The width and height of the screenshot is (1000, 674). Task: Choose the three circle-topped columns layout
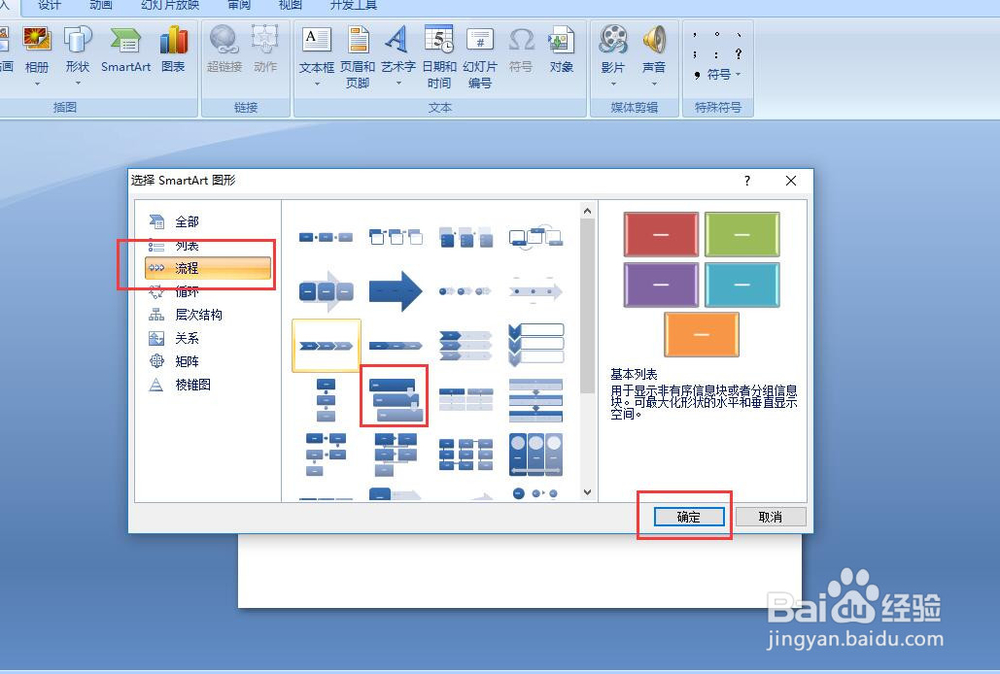(536, 455)
